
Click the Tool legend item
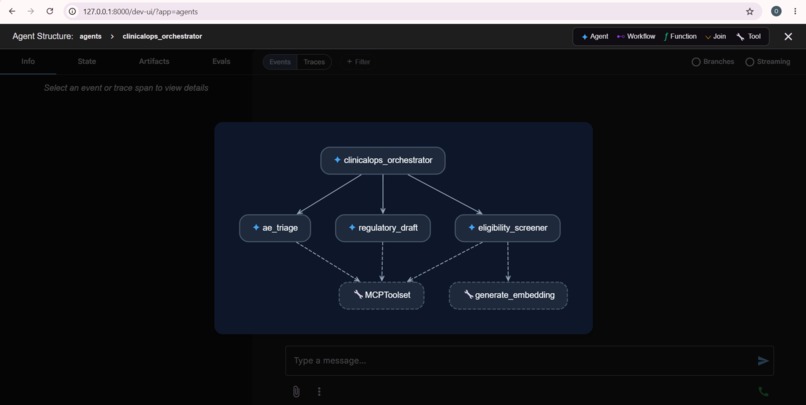[x=748, y=36]
